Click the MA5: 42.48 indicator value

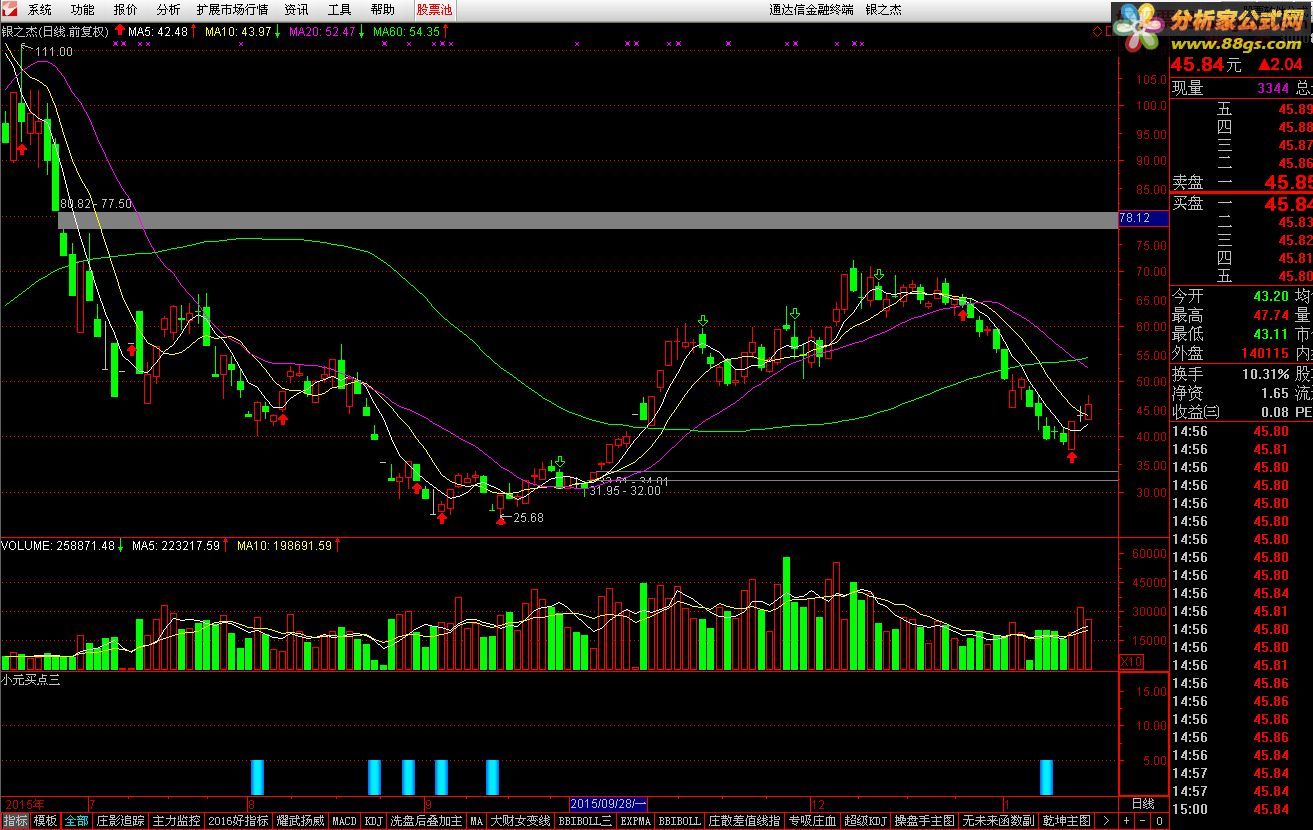(x=158, y=32)
